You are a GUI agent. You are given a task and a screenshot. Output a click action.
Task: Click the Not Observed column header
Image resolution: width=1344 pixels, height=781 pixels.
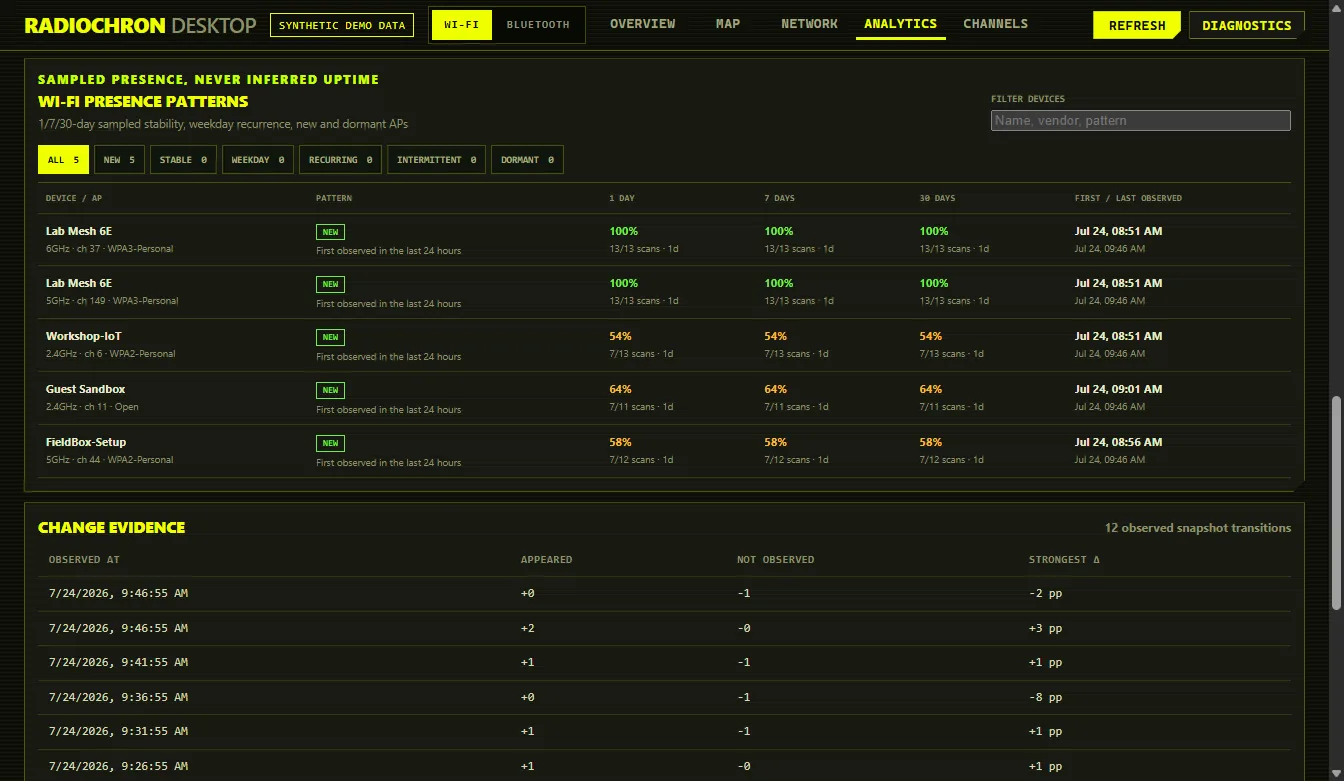775,560
